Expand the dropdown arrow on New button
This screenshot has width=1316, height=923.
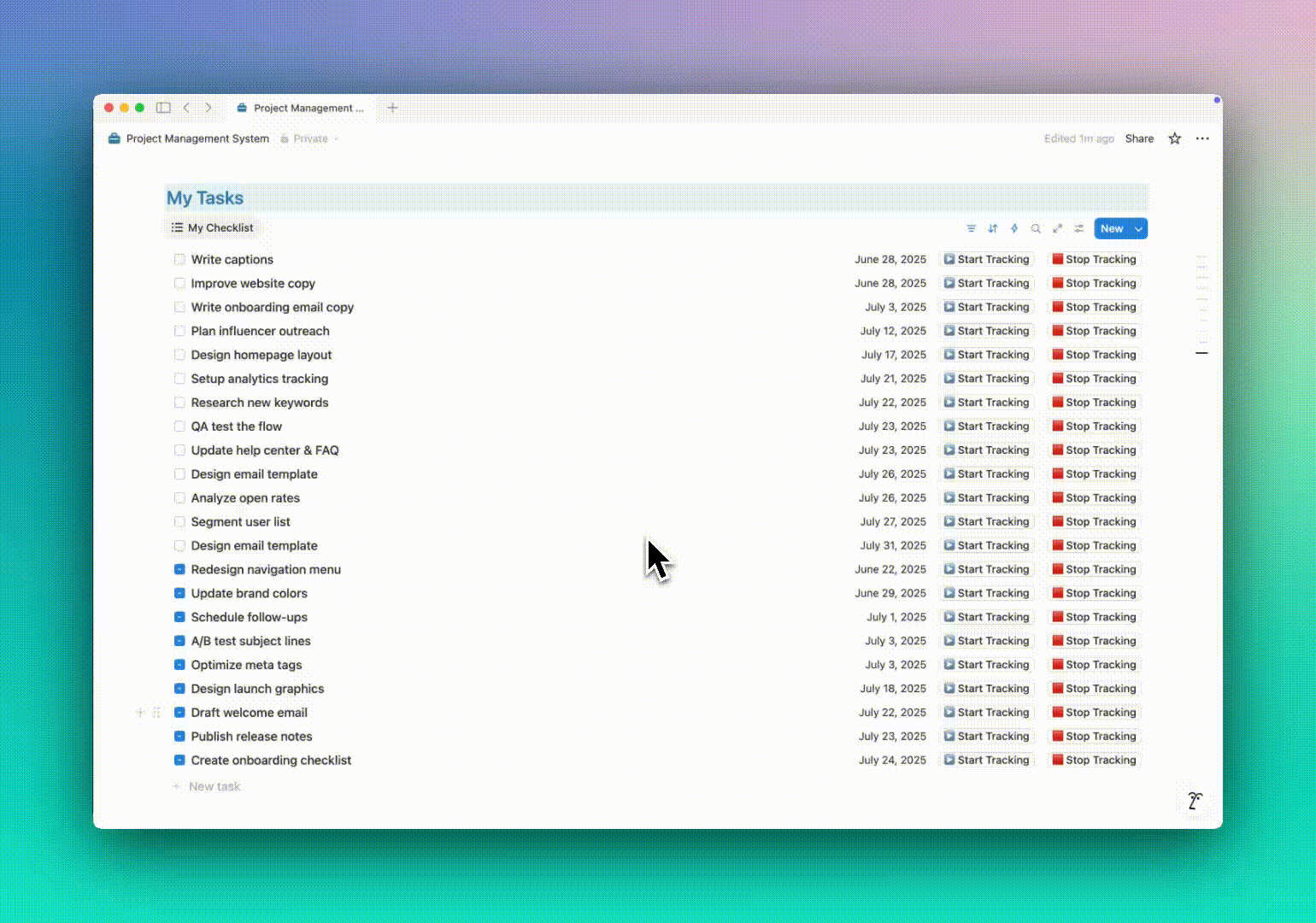pyautogui.click(x=1138, y=228)
